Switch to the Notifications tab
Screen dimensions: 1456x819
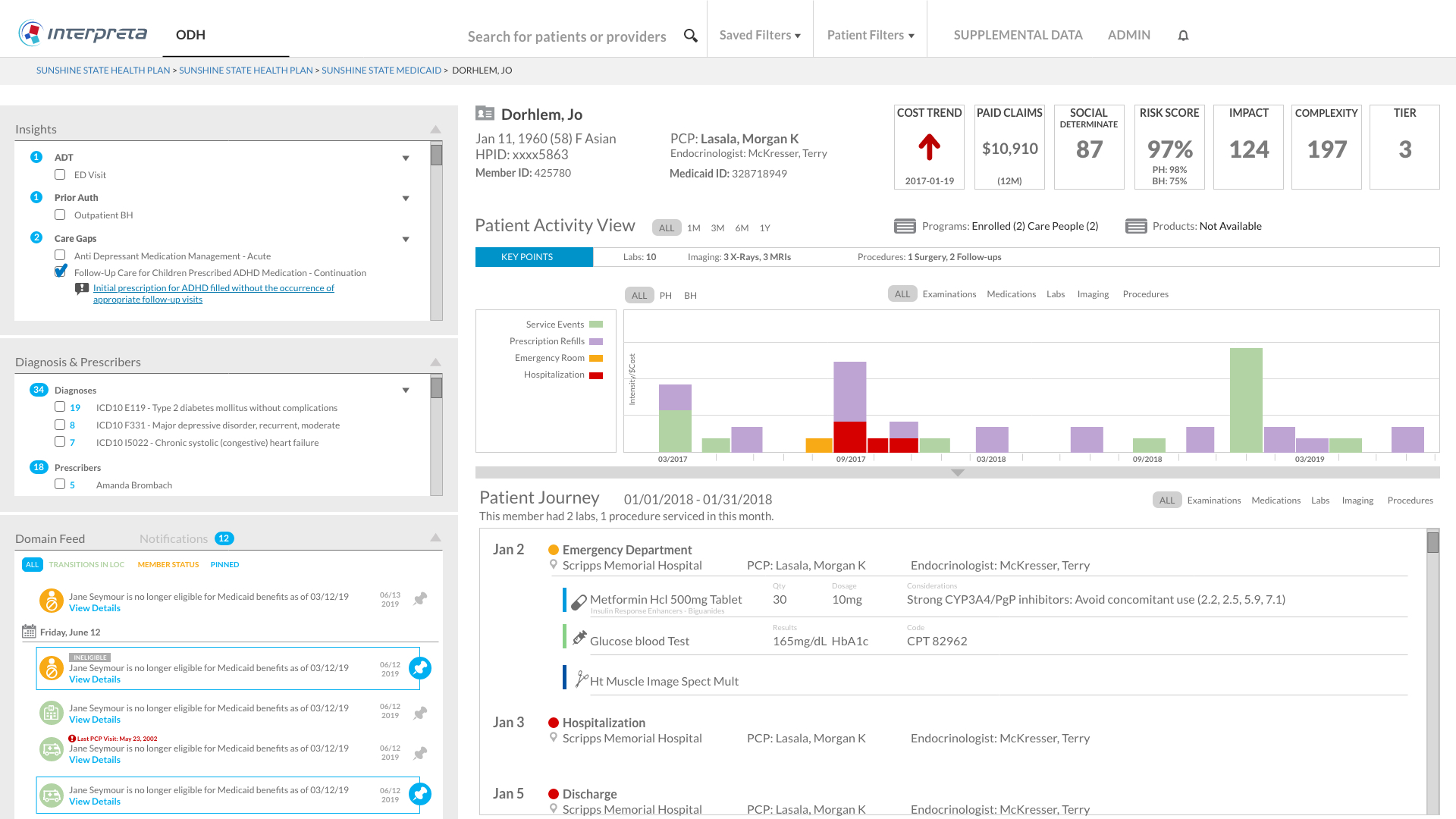pos(174,538)
